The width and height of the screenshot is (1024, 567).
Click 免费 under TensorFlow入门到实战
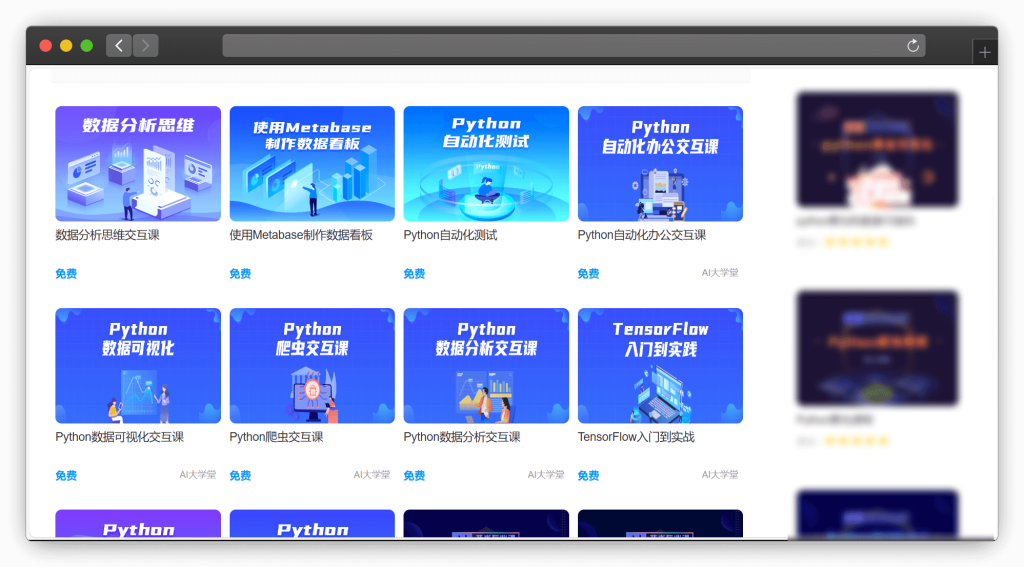point(588,476)
